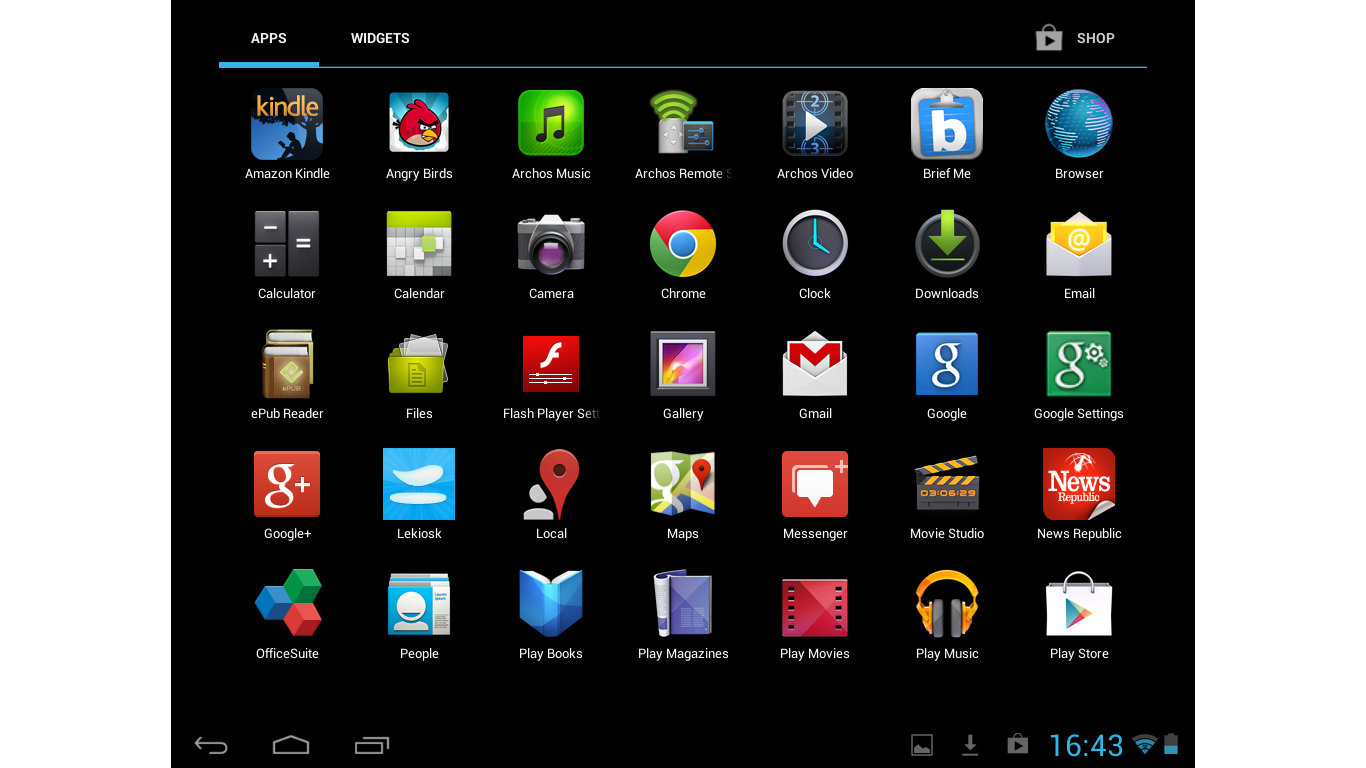The image size is (1366, 768).
Task: Launch the Play Store app
Action: click(1079, 604)
